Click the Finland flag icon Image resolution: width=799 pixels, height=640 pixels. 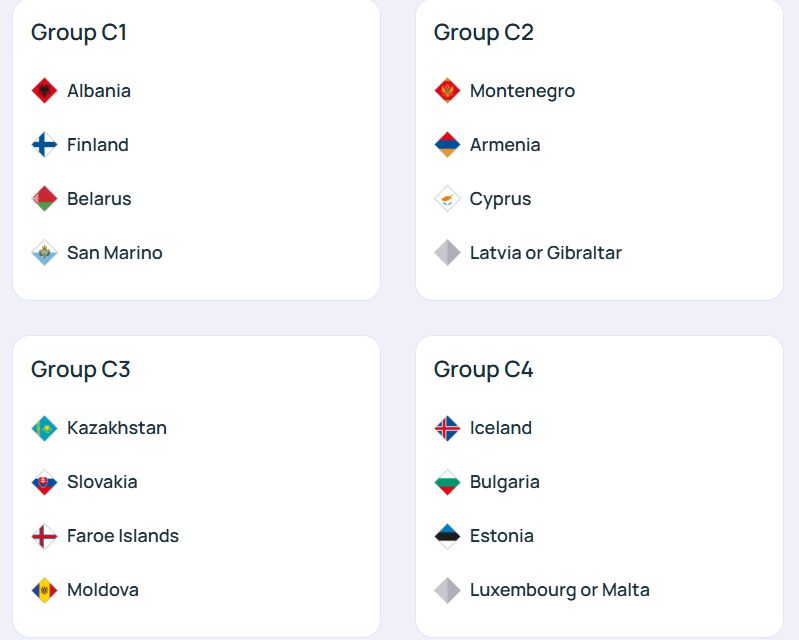pyautogui.click(x=44, y=145)
